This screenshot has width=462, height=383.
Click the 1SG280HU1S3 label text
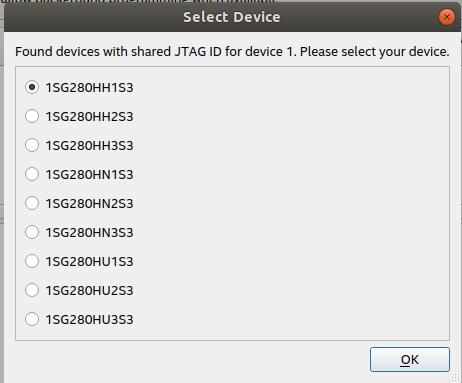pos(89,262)
